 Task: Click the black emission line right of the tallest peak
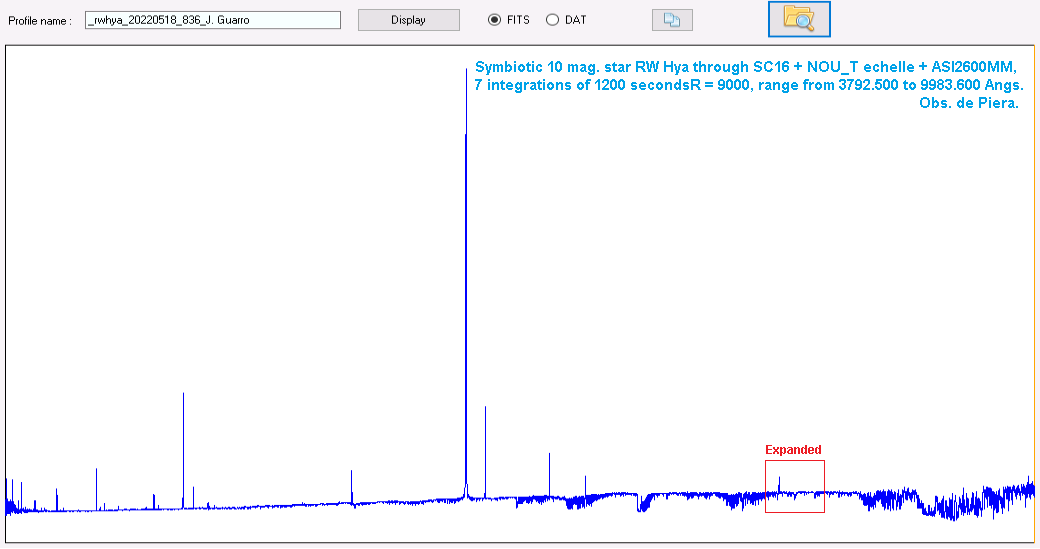(485, 440)
